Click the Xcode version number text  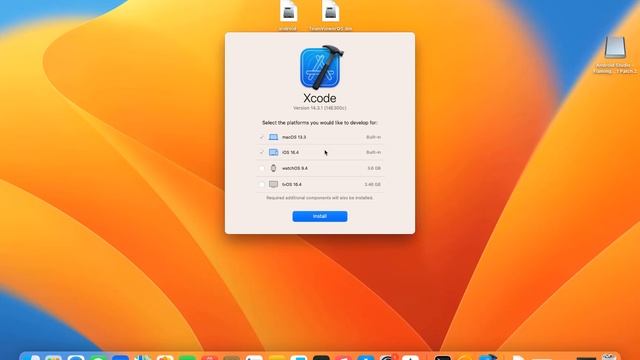320,108
